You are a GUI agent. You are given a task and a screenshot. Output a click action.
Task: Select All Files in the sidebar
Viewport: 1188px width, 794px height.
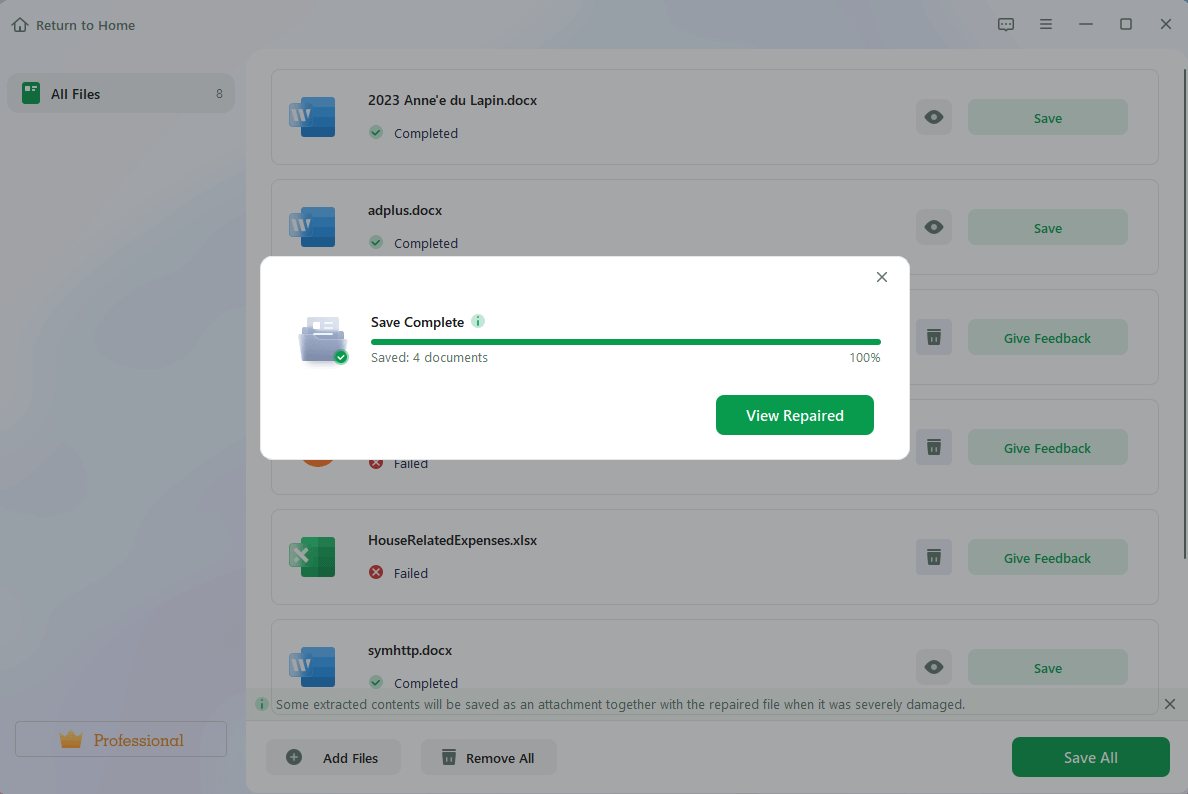(120, 93)
